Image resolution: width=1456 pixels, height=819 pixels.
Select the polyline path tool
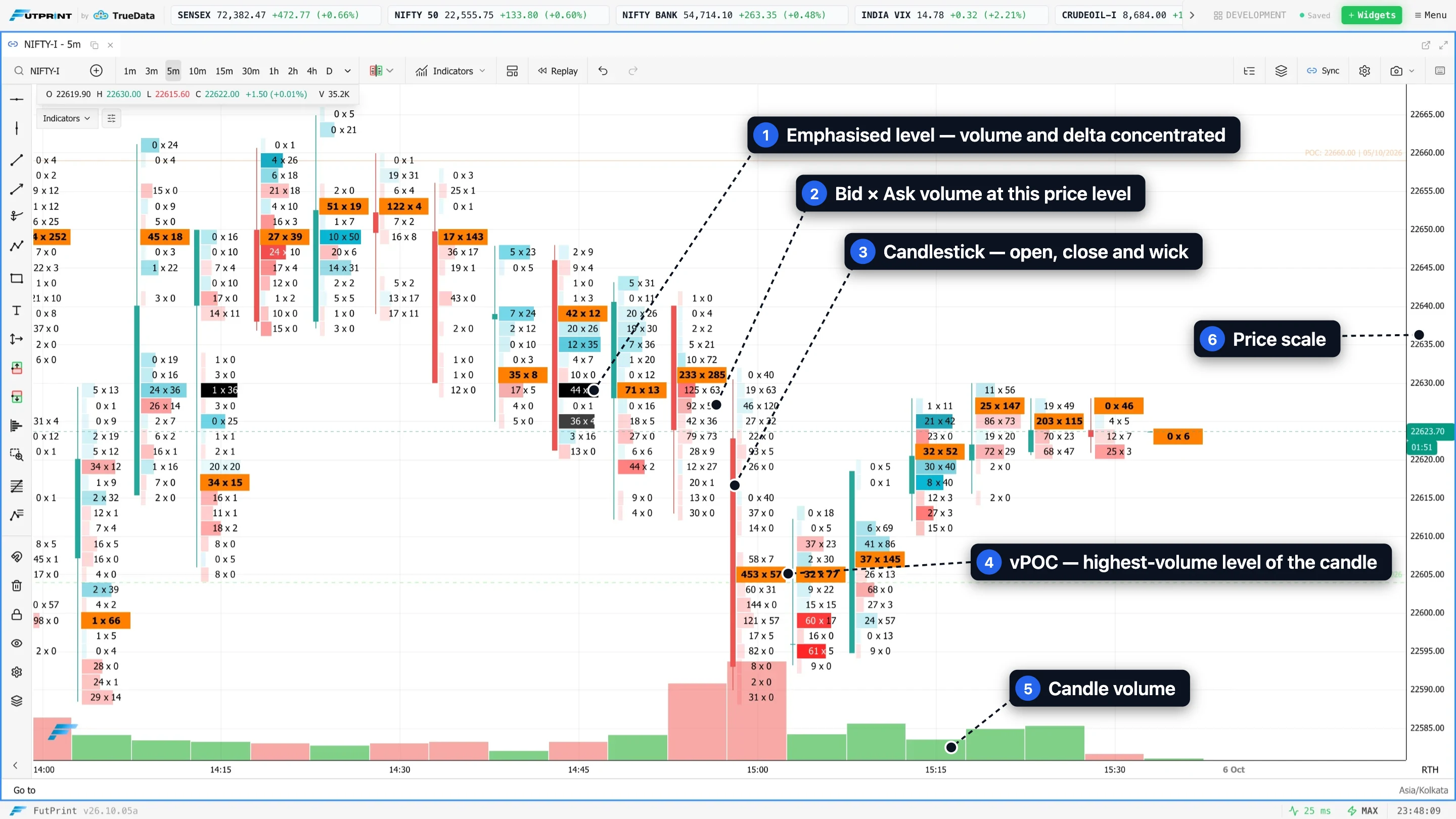16,246
